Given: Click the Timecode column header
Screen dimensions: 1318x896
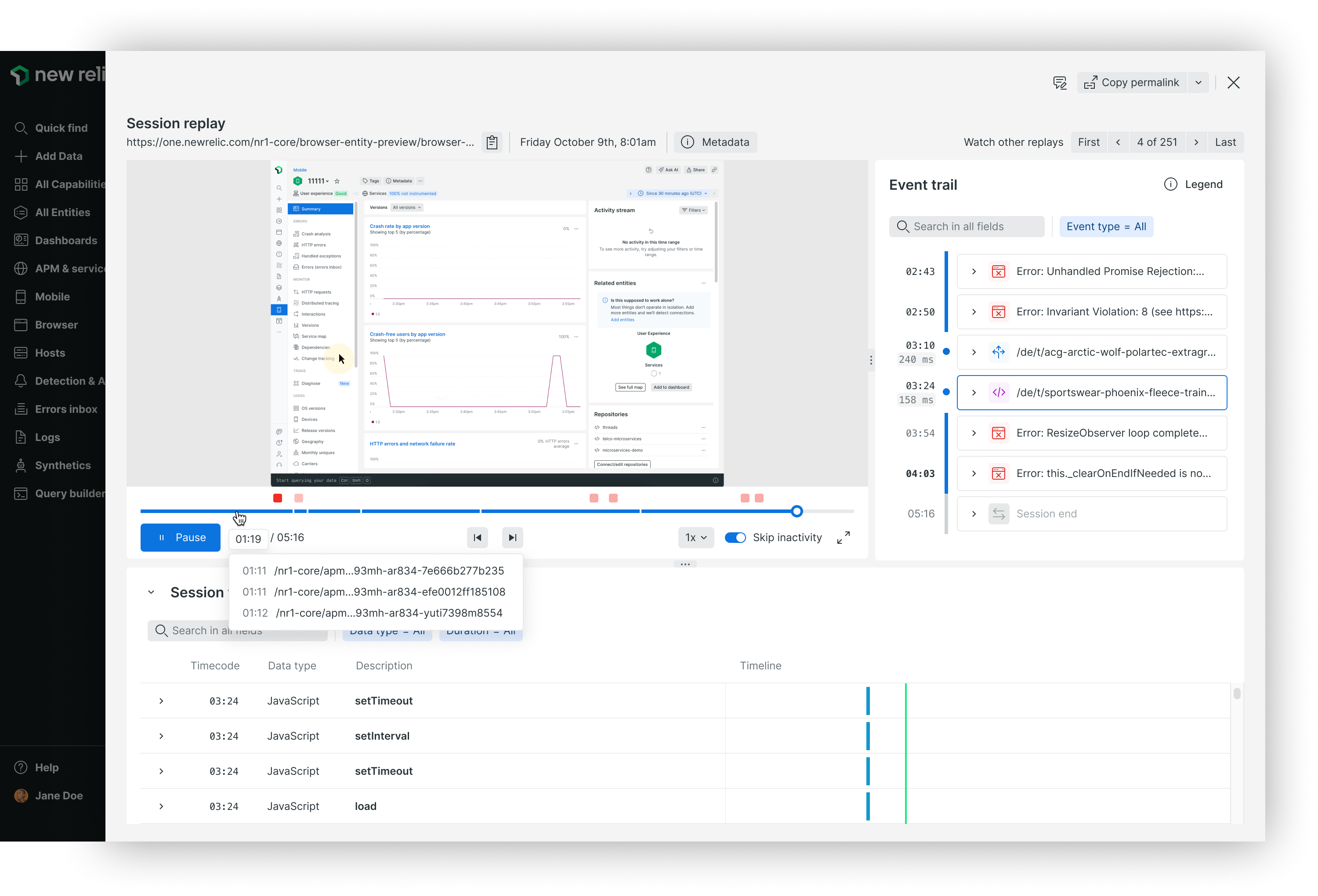Looking at the screenshot, I should pyautogui.click(x=215, y=666).
